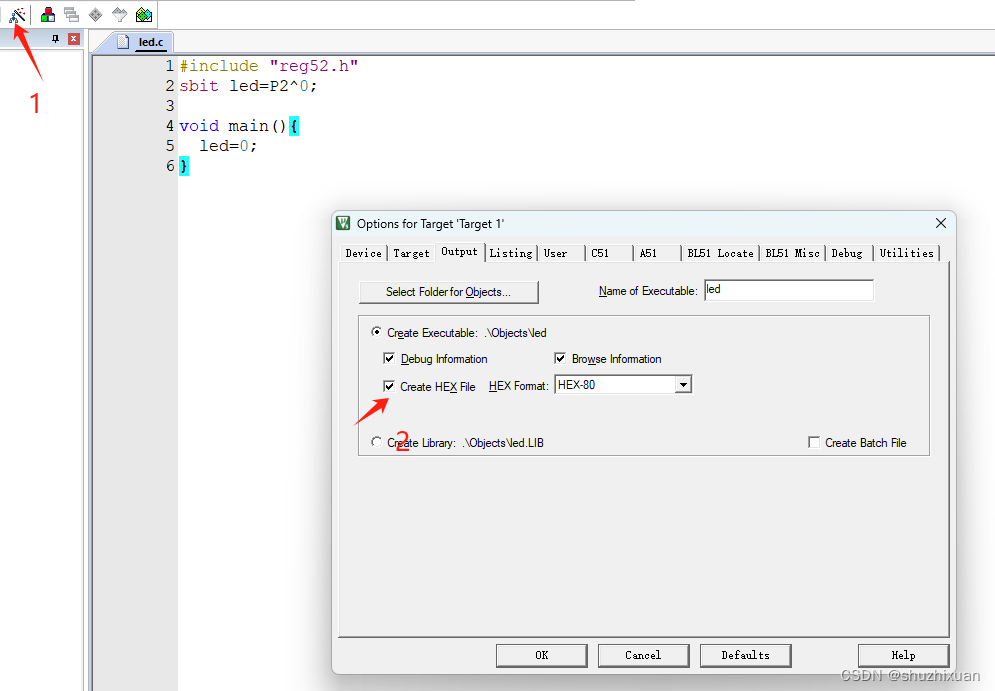The image size is (995, 691).
Task: Click code line '#include "reg52.h"'
Action: coord(269,66)
